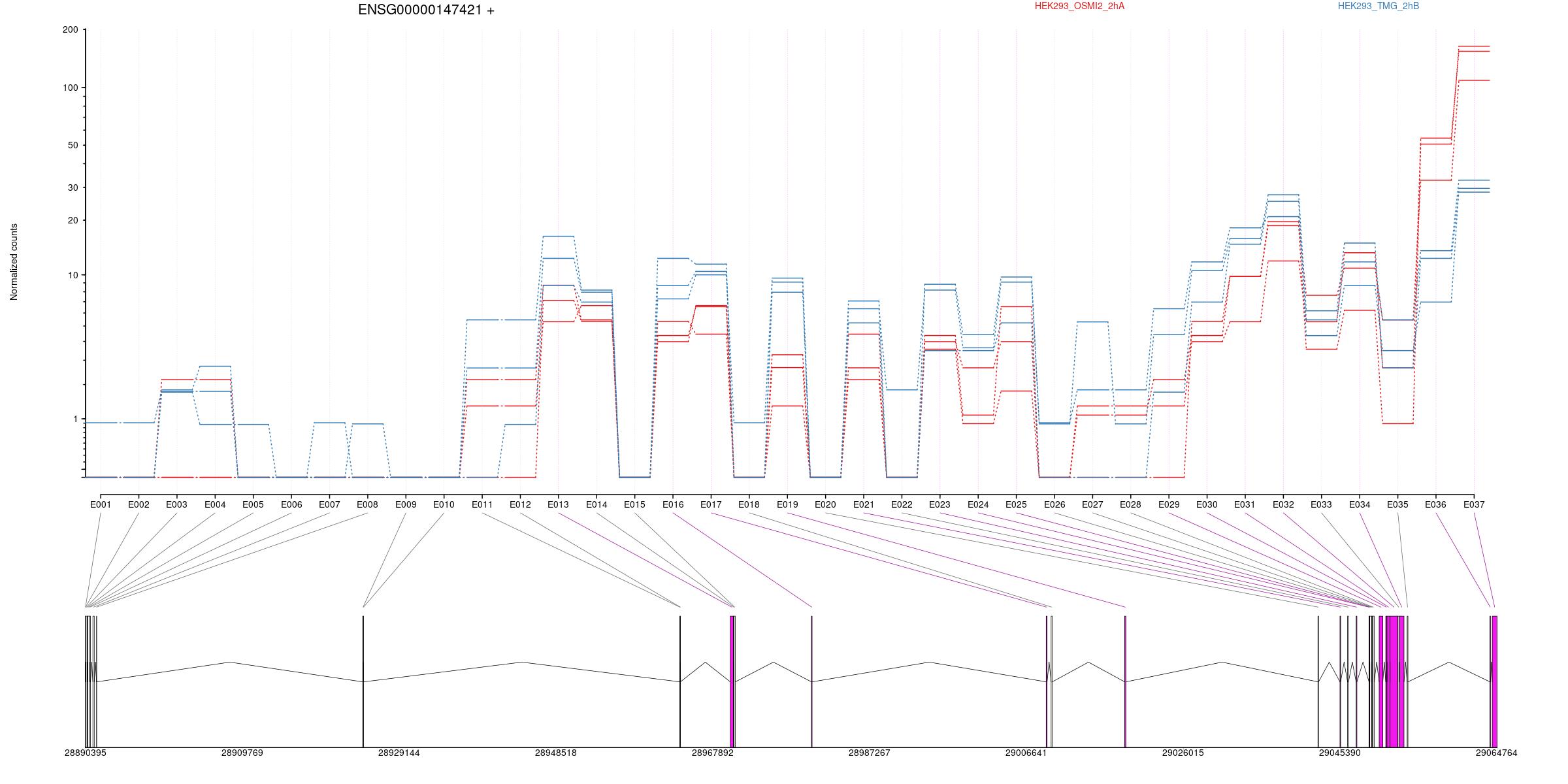1568x784 pixels.
Task: Click exon label E007
Action: (x=329, y=504)
